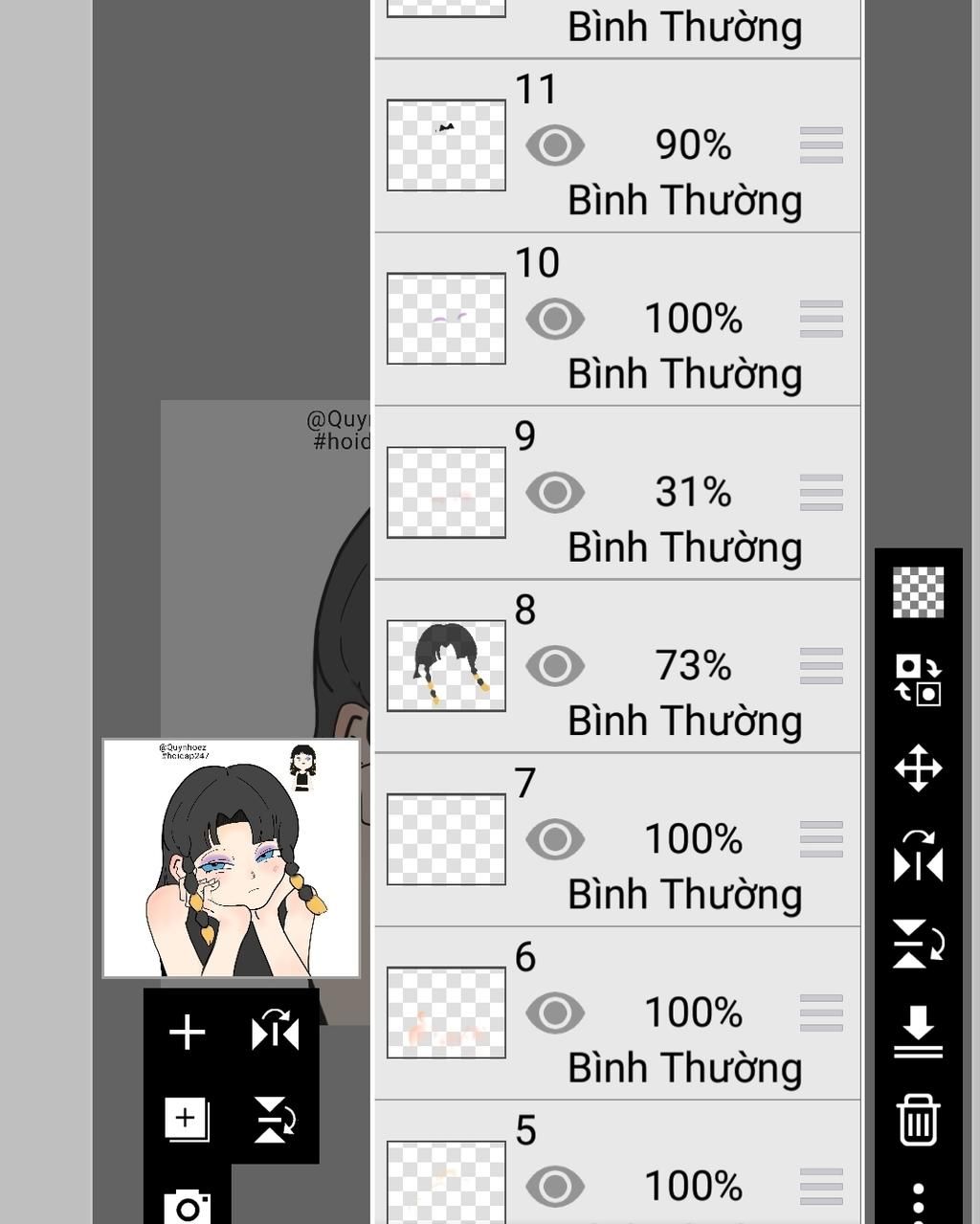Viewport: 980px width, 1224px height.
Task: Tap the checkerboard transparency icon
Action: [918, 592]
